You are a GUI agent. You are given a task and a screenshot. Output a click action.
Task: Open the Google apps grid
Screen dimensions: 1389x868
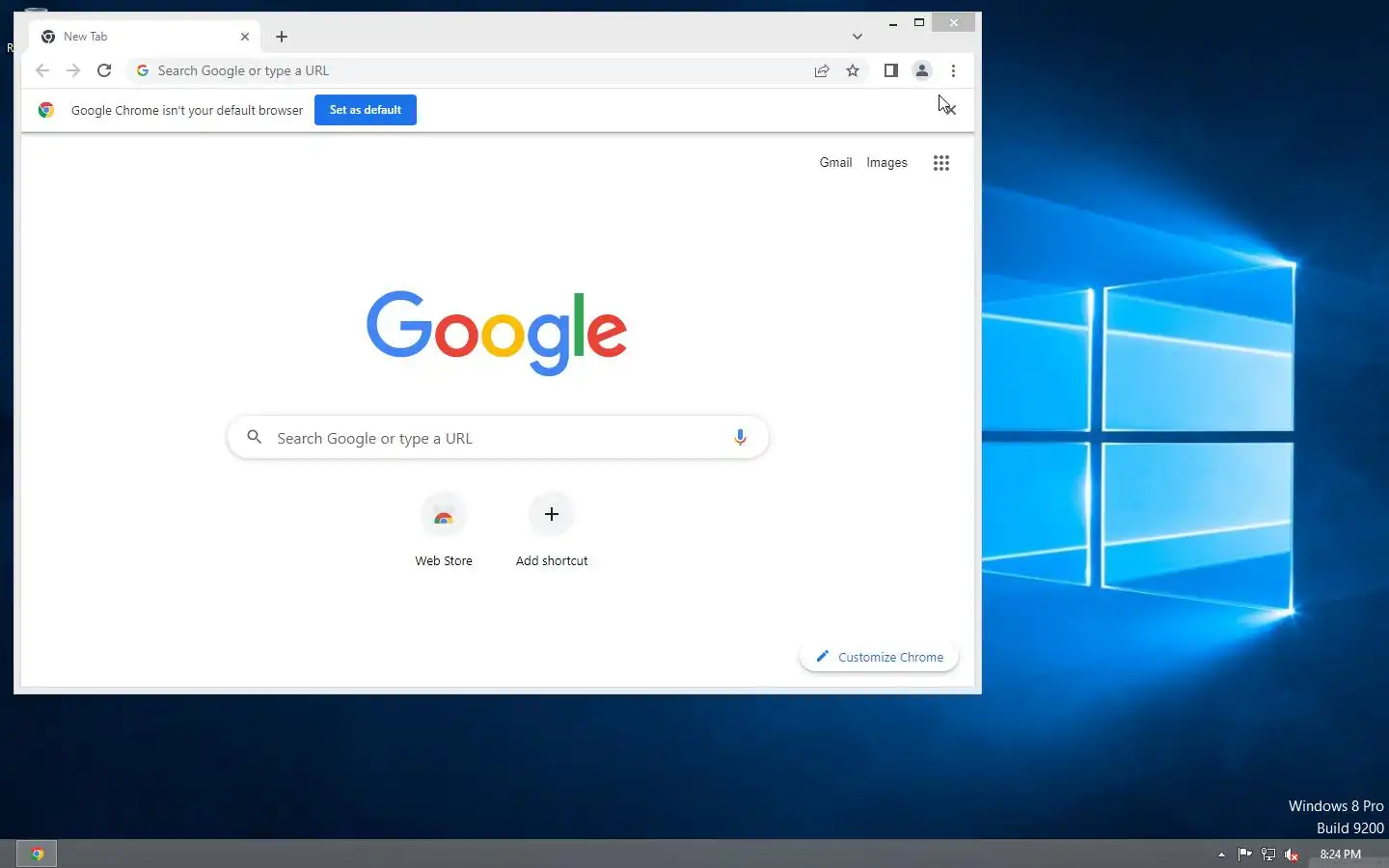[941, 163]
